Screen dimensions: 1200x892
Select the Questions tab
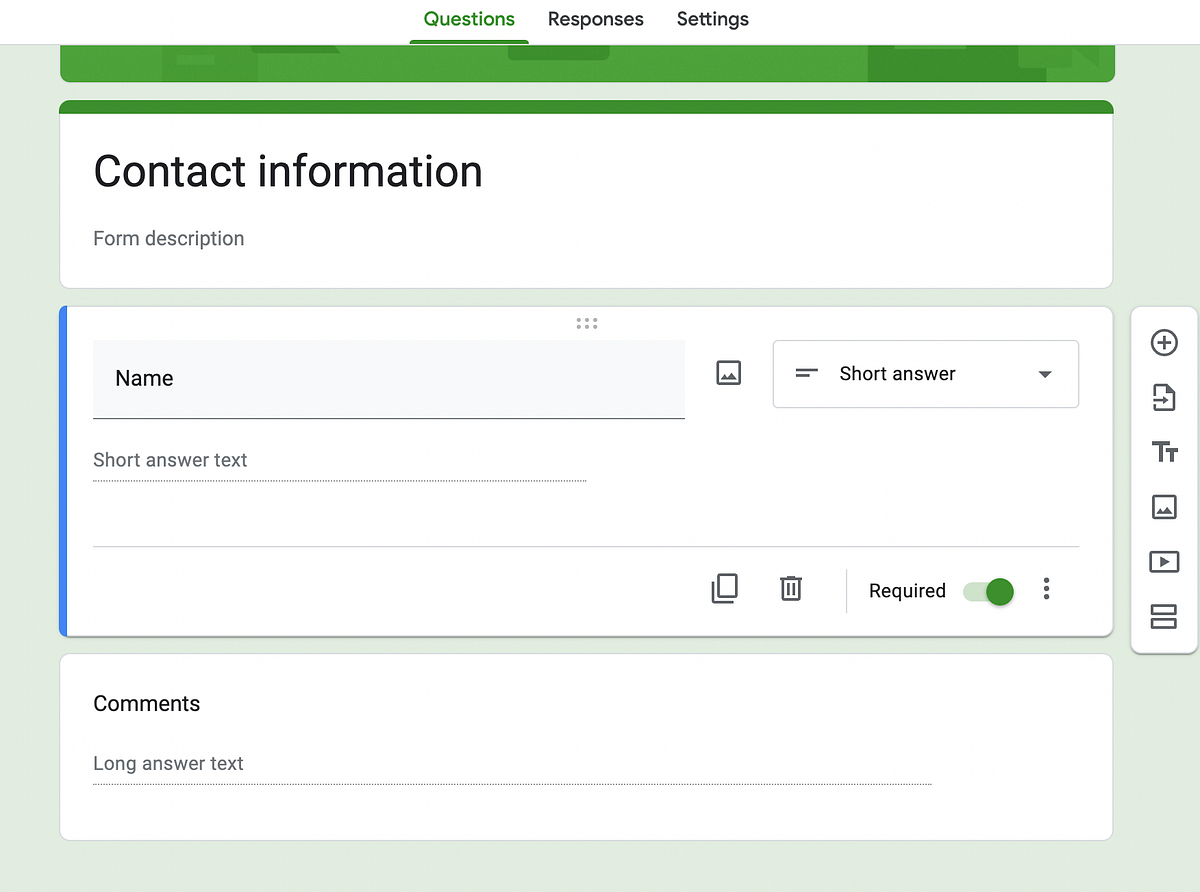click(x=469, y=19)
